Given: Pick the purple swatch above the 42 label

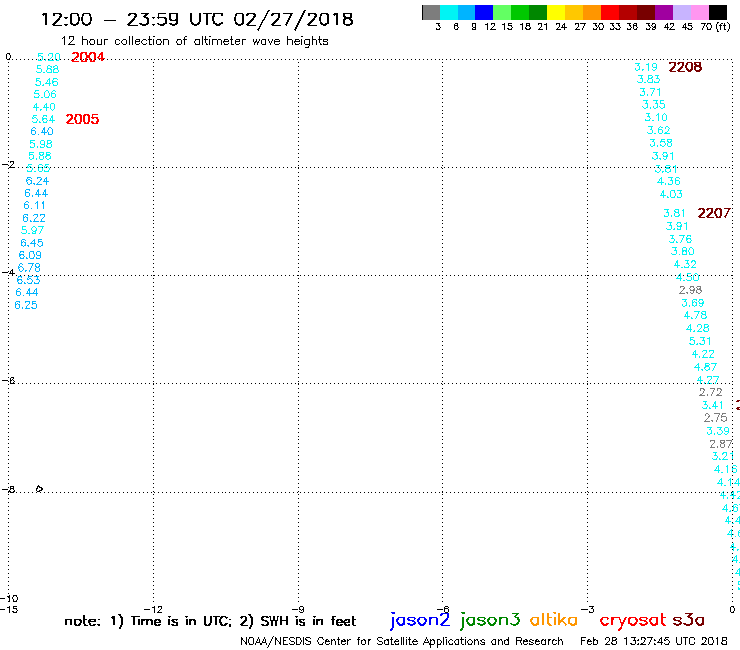Looking at the screenshot, I should click(x=664, y=12).
